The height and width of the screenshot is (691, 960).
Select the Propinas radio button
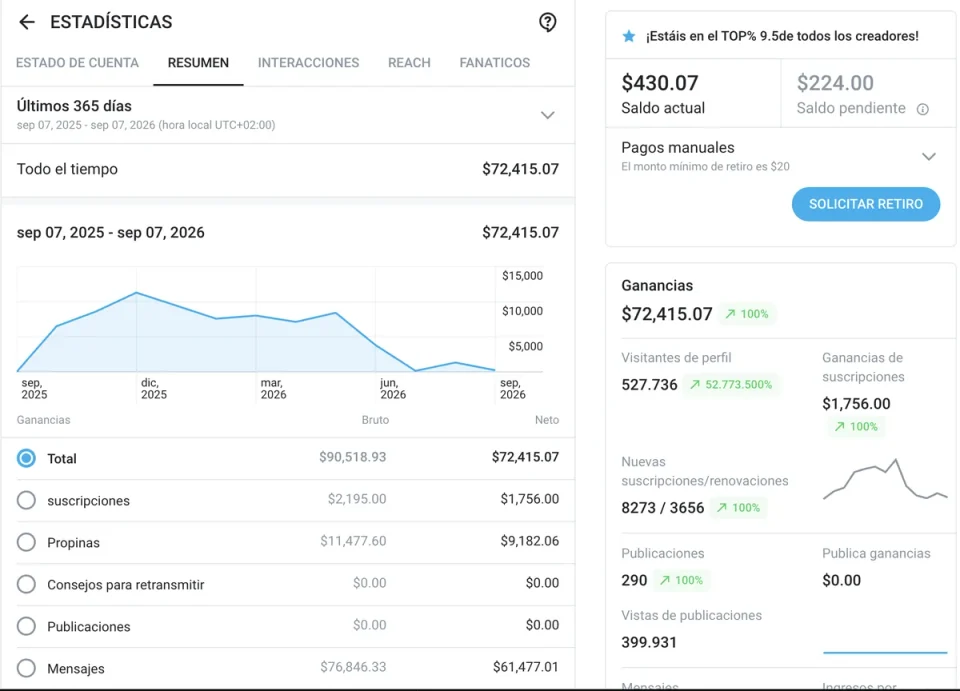click(x=26, y=542)
